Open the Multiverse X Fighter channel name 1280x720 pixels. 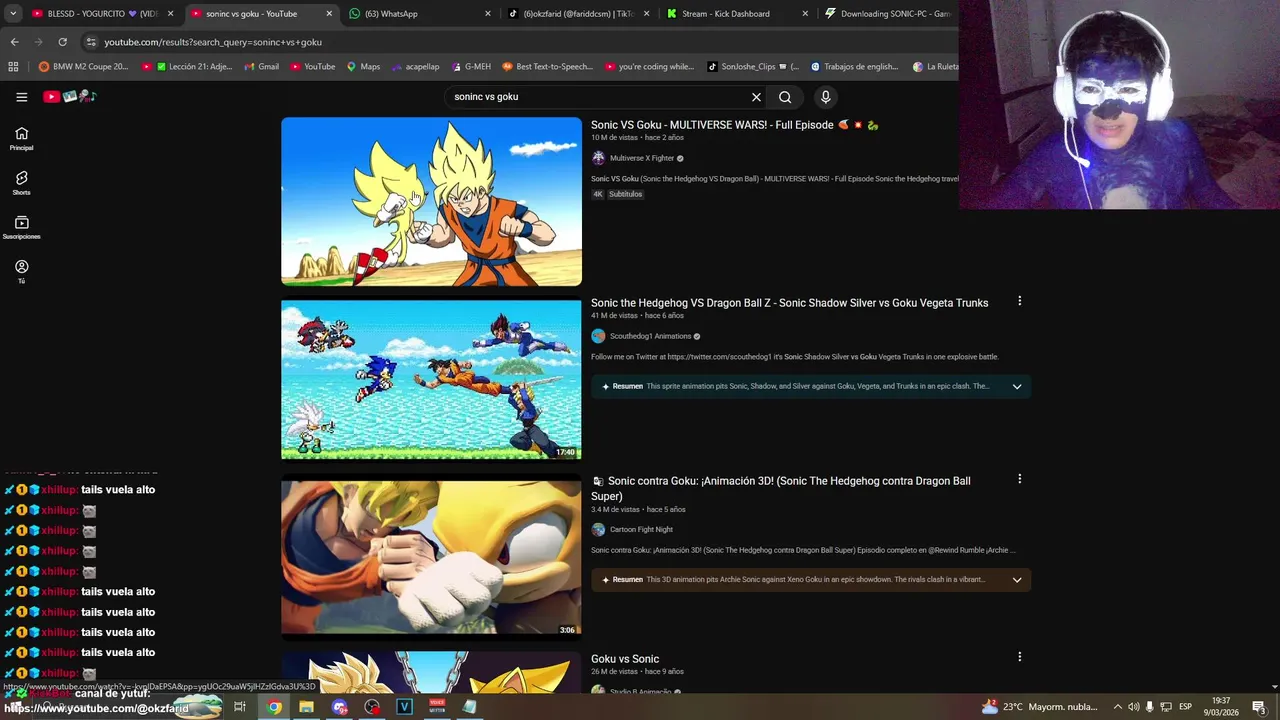point(642,158)
